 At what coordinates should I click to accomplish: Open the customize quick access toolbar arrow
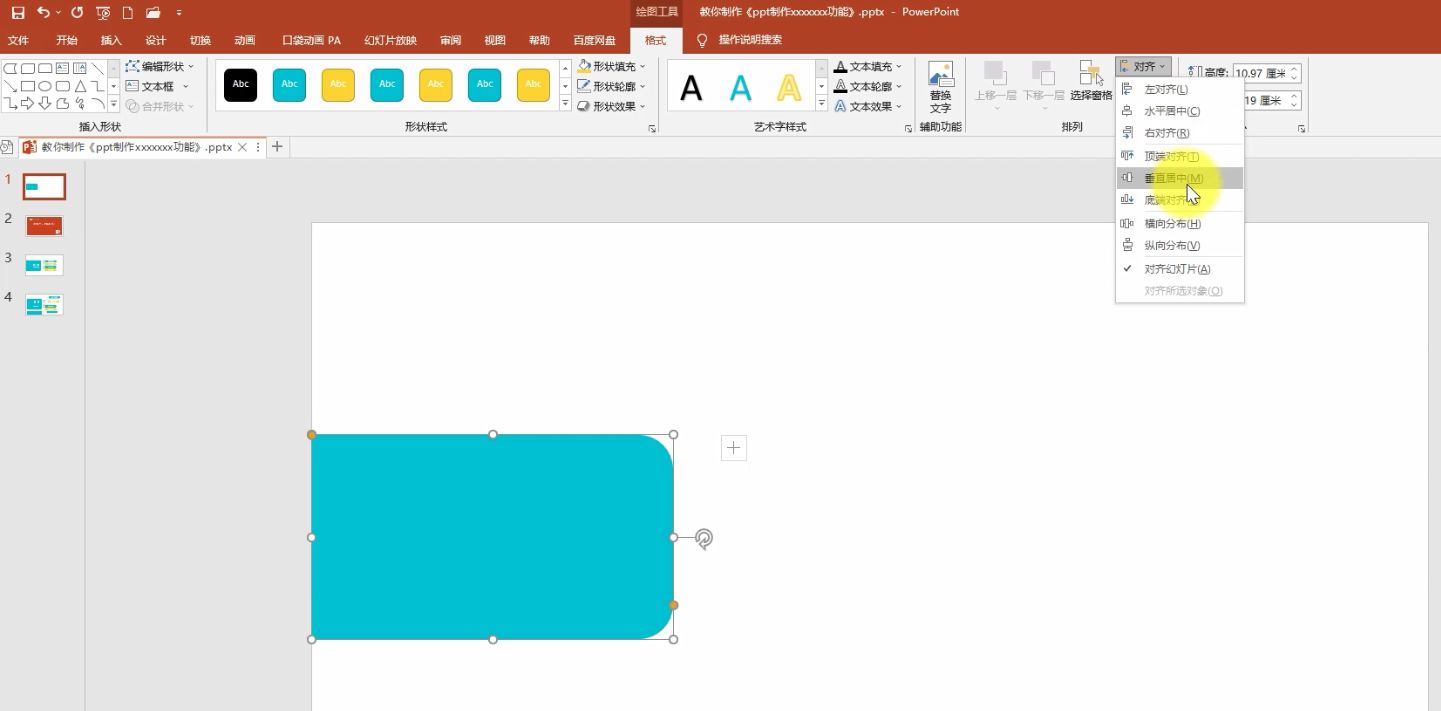pyautogui.click(x=178, y=13)
